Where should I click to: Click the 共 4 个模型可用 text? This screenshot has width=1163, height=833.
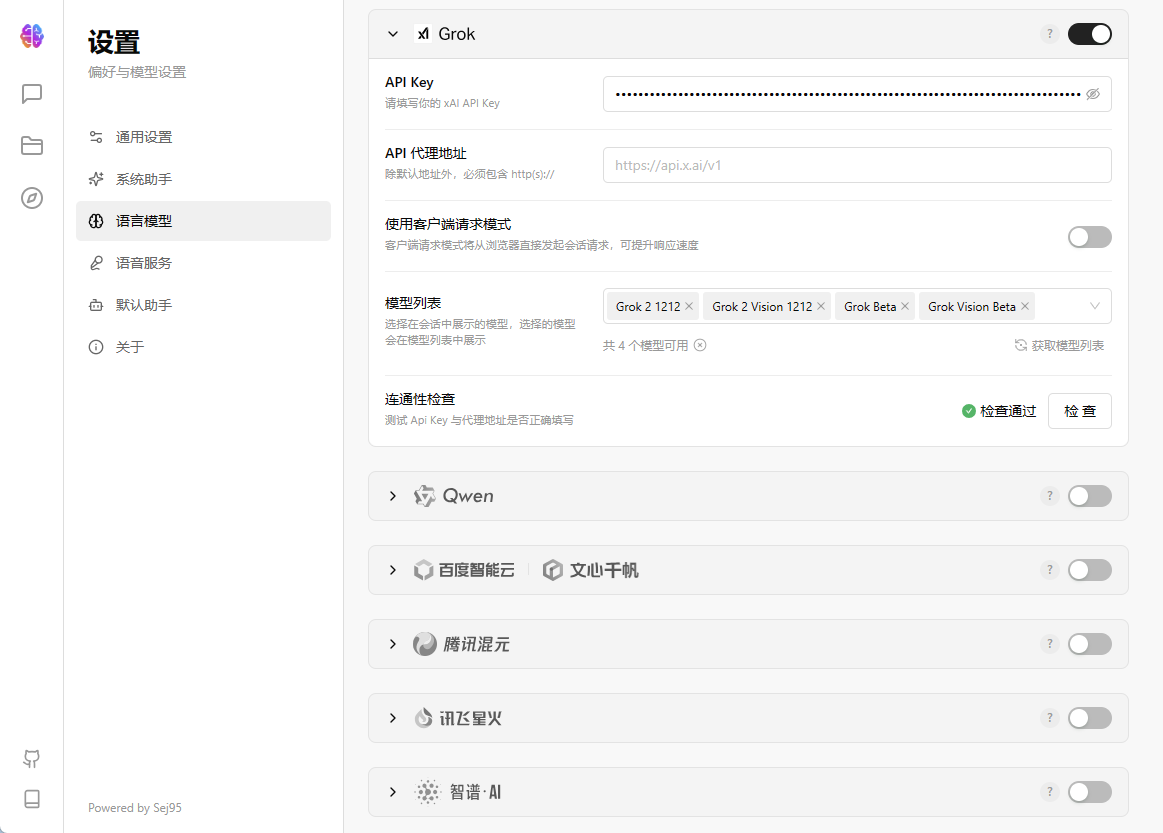tap(645, 346)
